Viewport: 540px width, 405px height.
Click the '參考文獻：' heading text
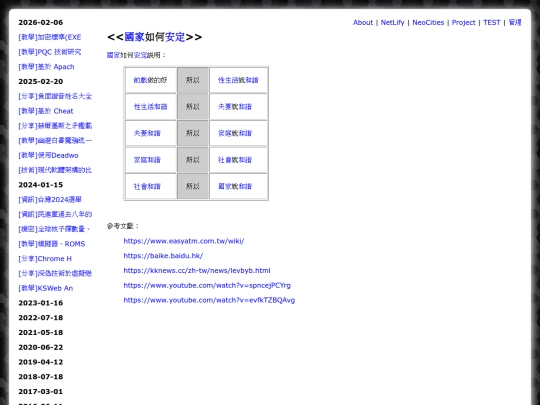(123, 226)
